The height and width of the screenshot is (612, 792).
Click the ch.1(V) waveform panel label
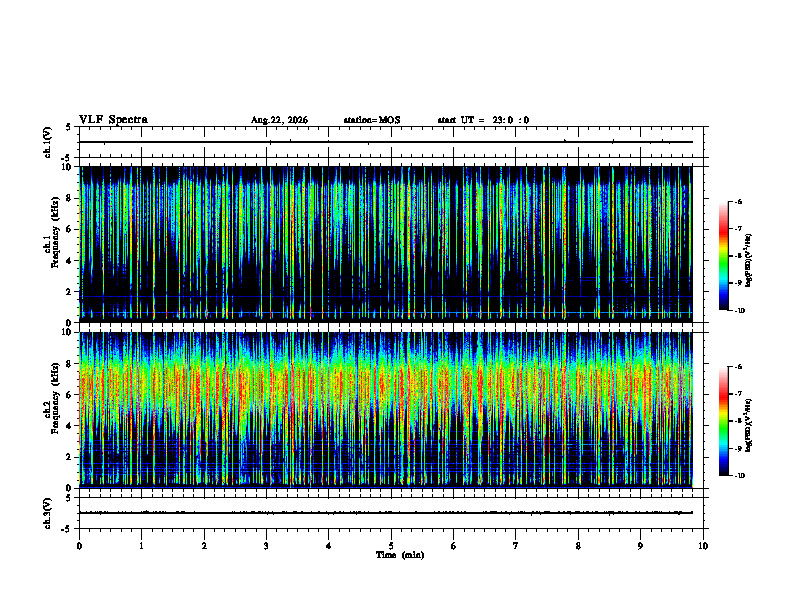pos(48,142)
